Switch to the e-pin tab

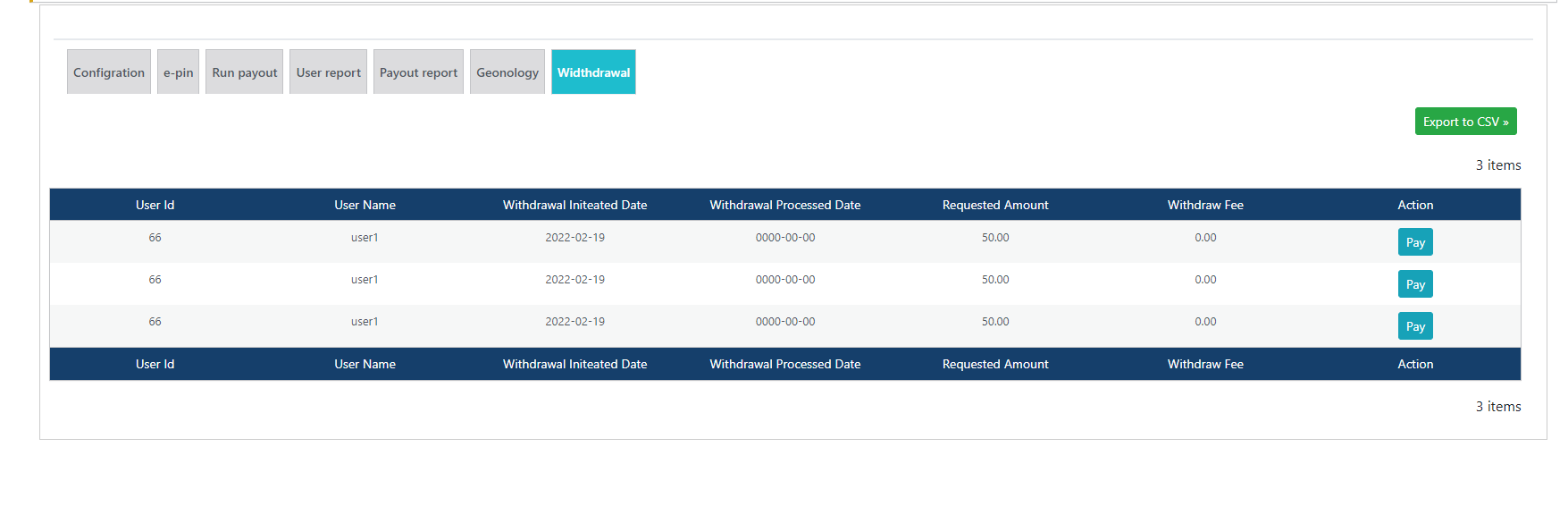pos(178,72)
